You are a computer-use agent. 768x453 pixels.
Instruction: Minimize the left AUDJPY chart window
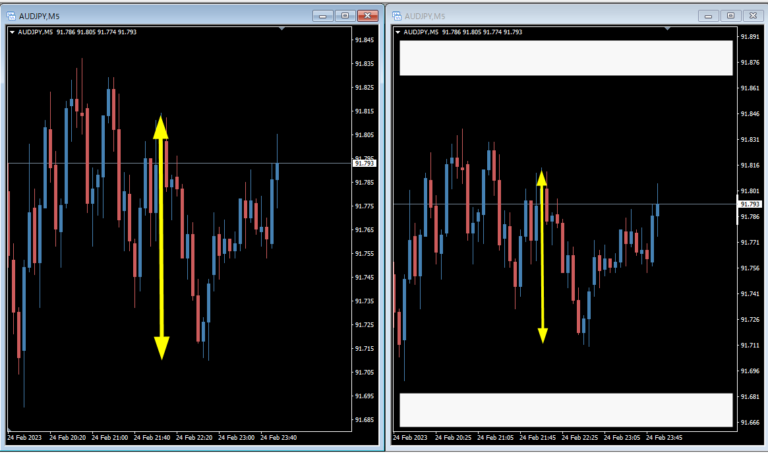click(323, 15)
